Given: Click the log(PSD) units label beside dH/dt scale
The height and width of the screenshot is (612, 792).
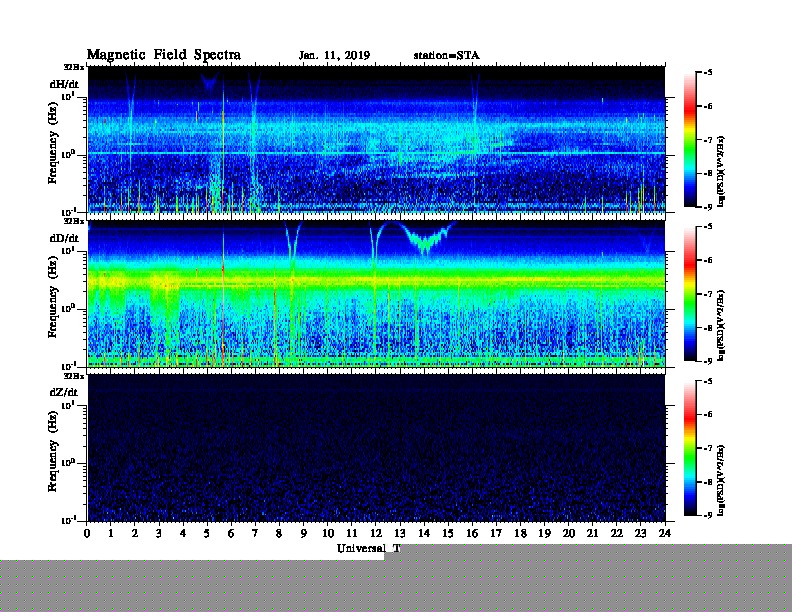Looking at the screenshot, I should [722, 171].
